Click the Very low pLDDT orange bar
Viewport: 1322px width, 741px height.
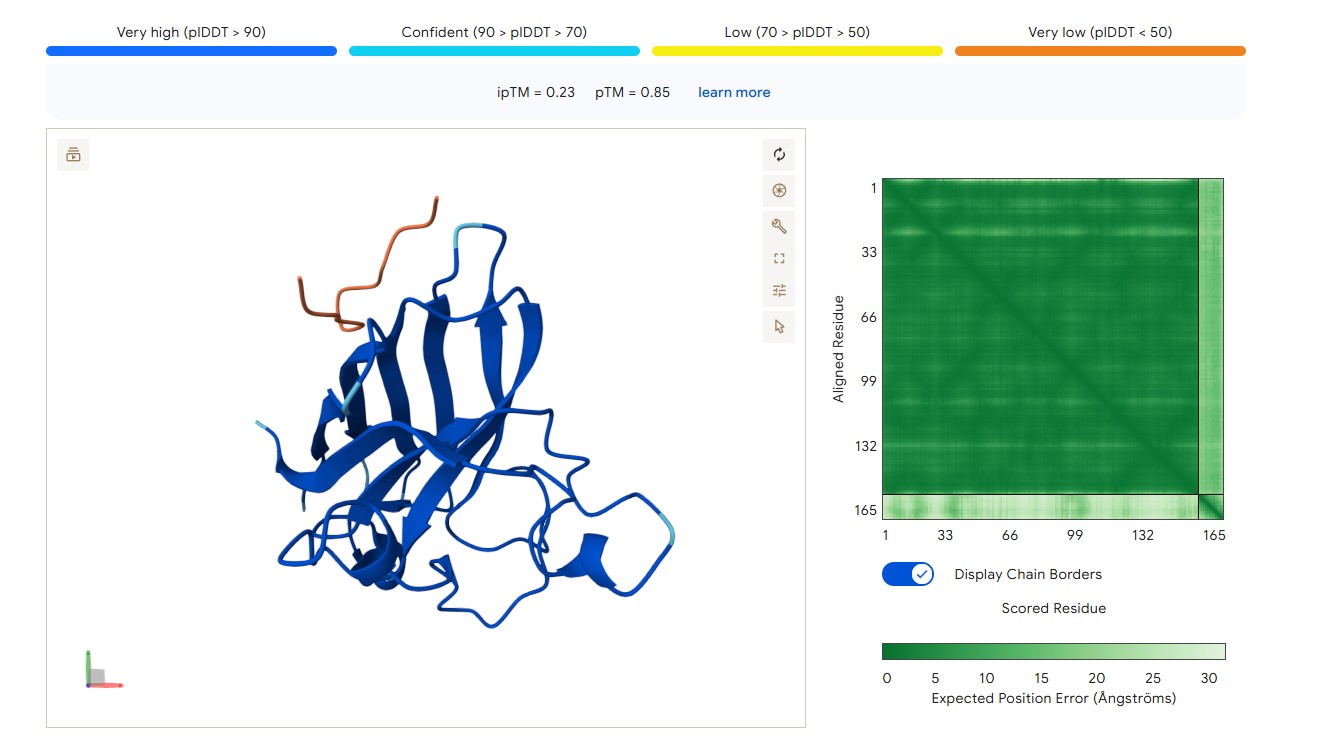pyautogui.click(x=1100, y=51)
